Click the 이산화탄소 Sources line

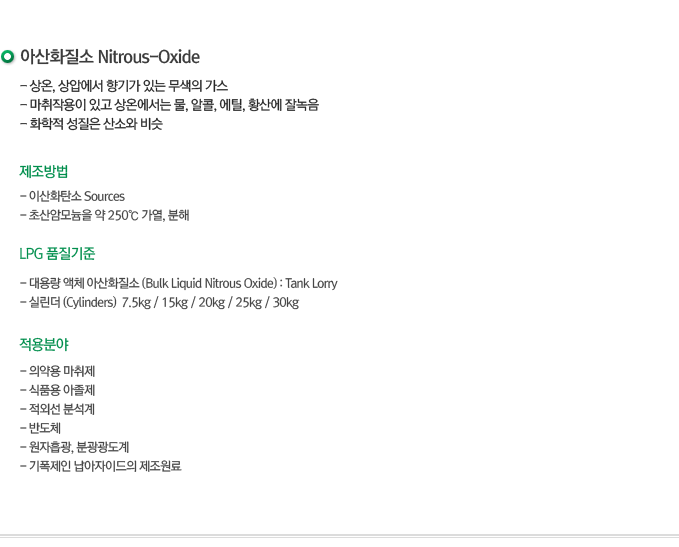(72, 196)
